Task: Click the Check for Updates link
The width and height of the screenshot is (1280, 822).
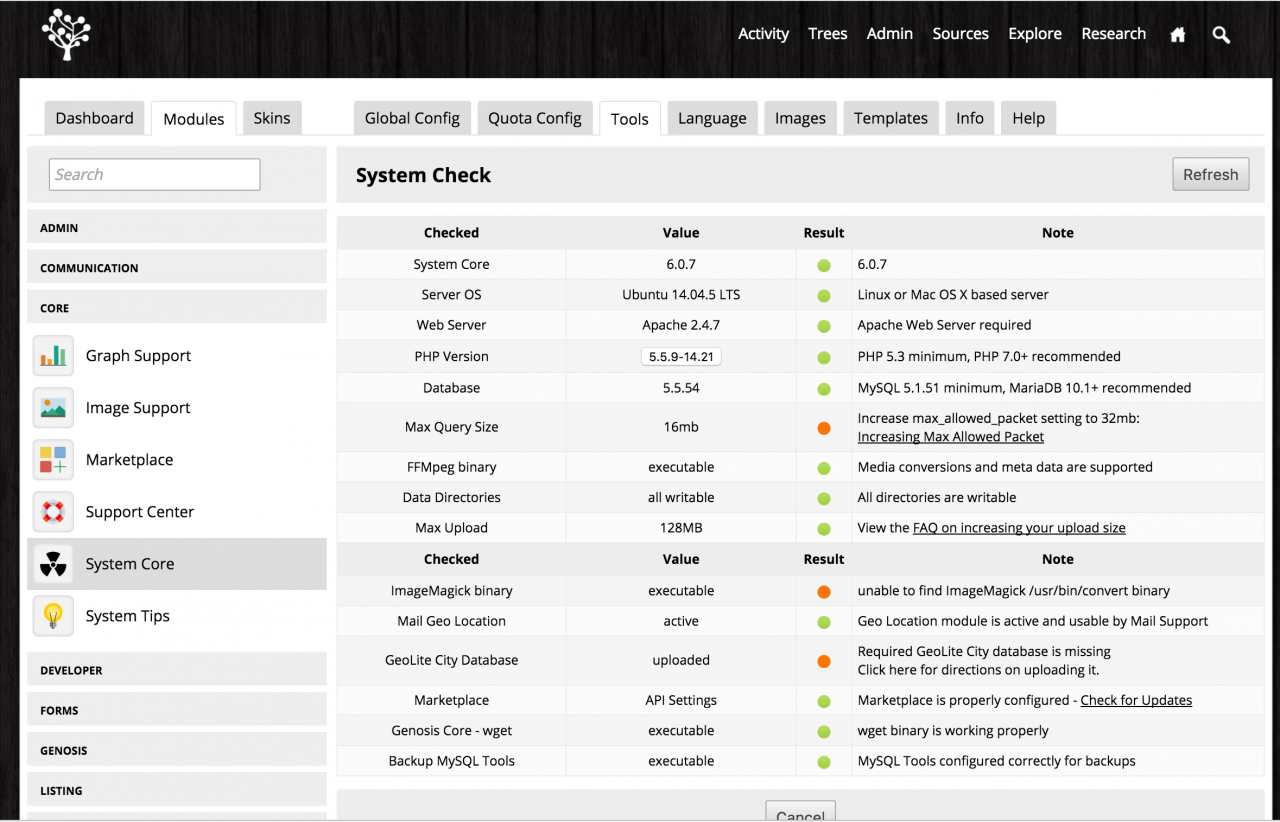Action: coord(1136,700)
